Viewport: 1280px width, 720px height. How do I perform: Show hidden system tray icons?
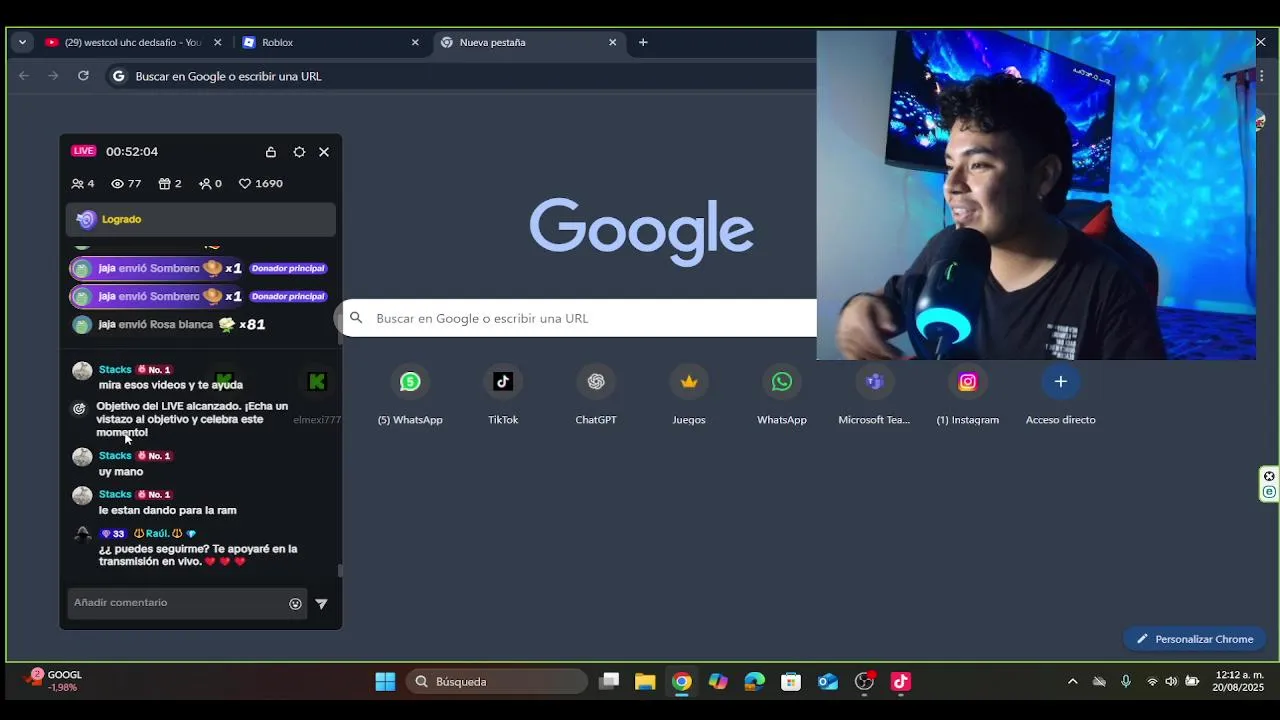pos(1073,682)
